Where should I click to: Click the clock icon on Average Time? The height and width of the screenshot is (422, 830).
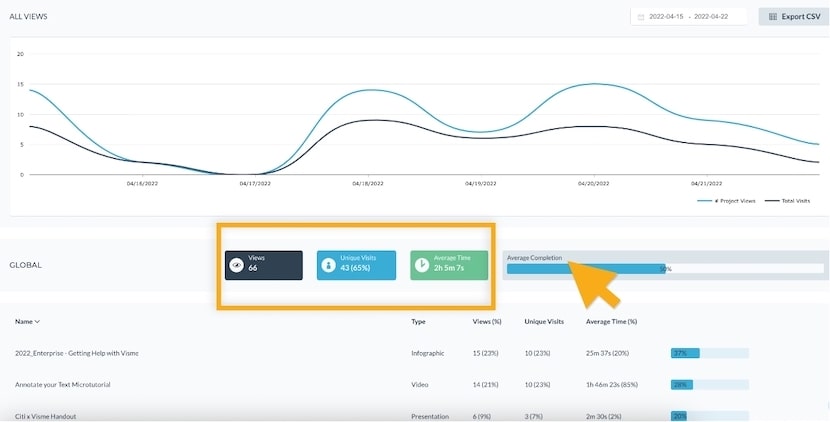tap(422, 265)
